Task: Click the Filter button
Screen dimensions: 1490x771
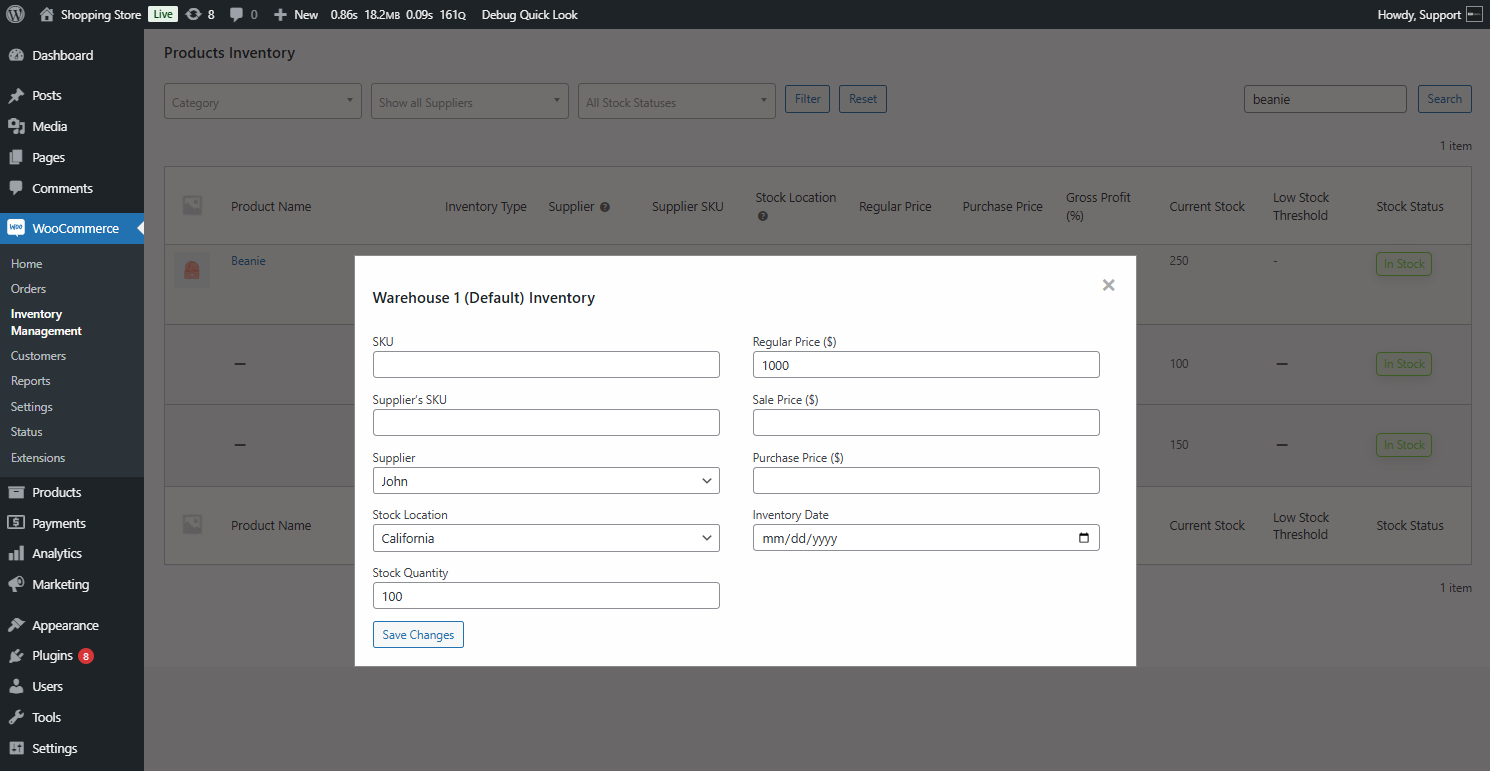Action: 808,99
